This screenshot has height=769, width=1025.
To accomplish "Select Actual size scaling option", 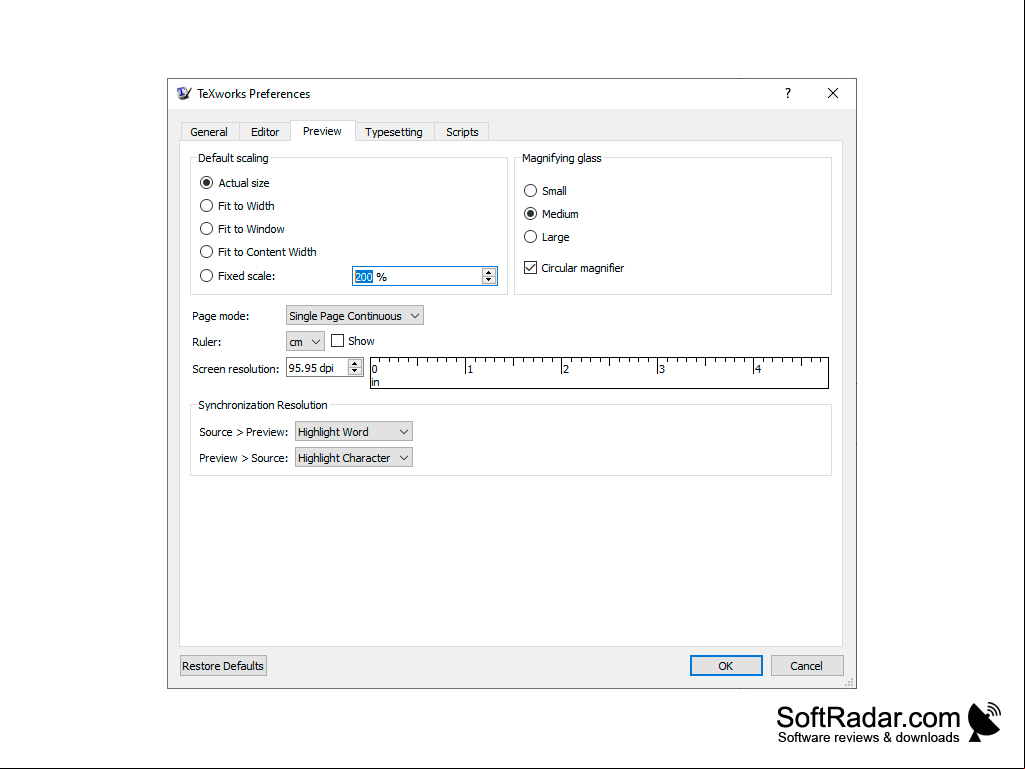I will click(235, 183).
